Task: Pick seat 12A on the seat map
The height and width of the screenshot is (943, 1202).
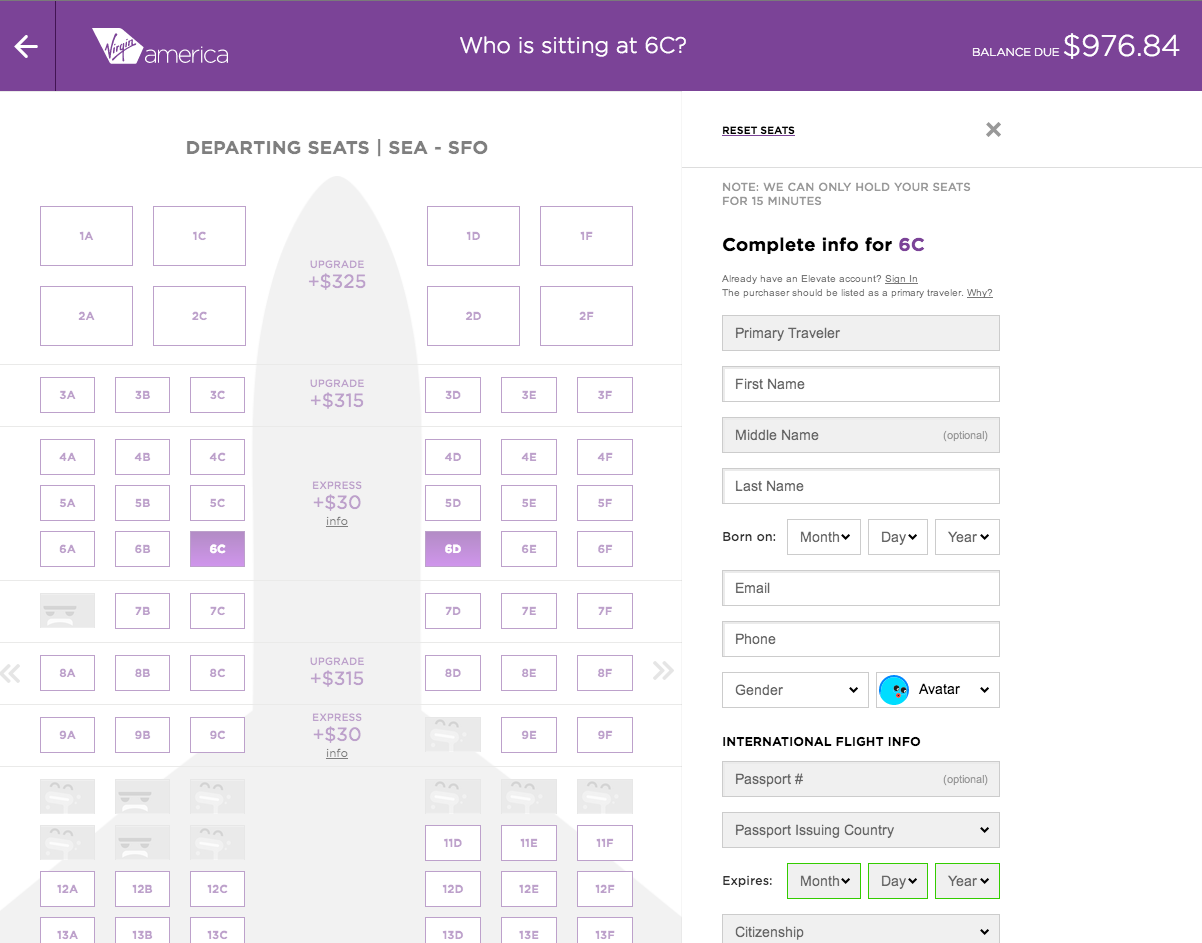Action: click(x=67, y=889)
